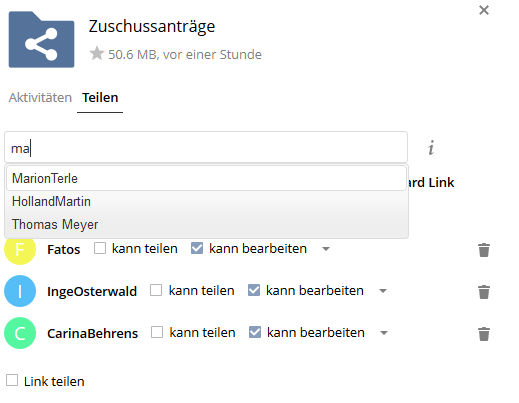Switch to the Aktivitäten tab
519x403 pixels.
[x=40, y=98]
